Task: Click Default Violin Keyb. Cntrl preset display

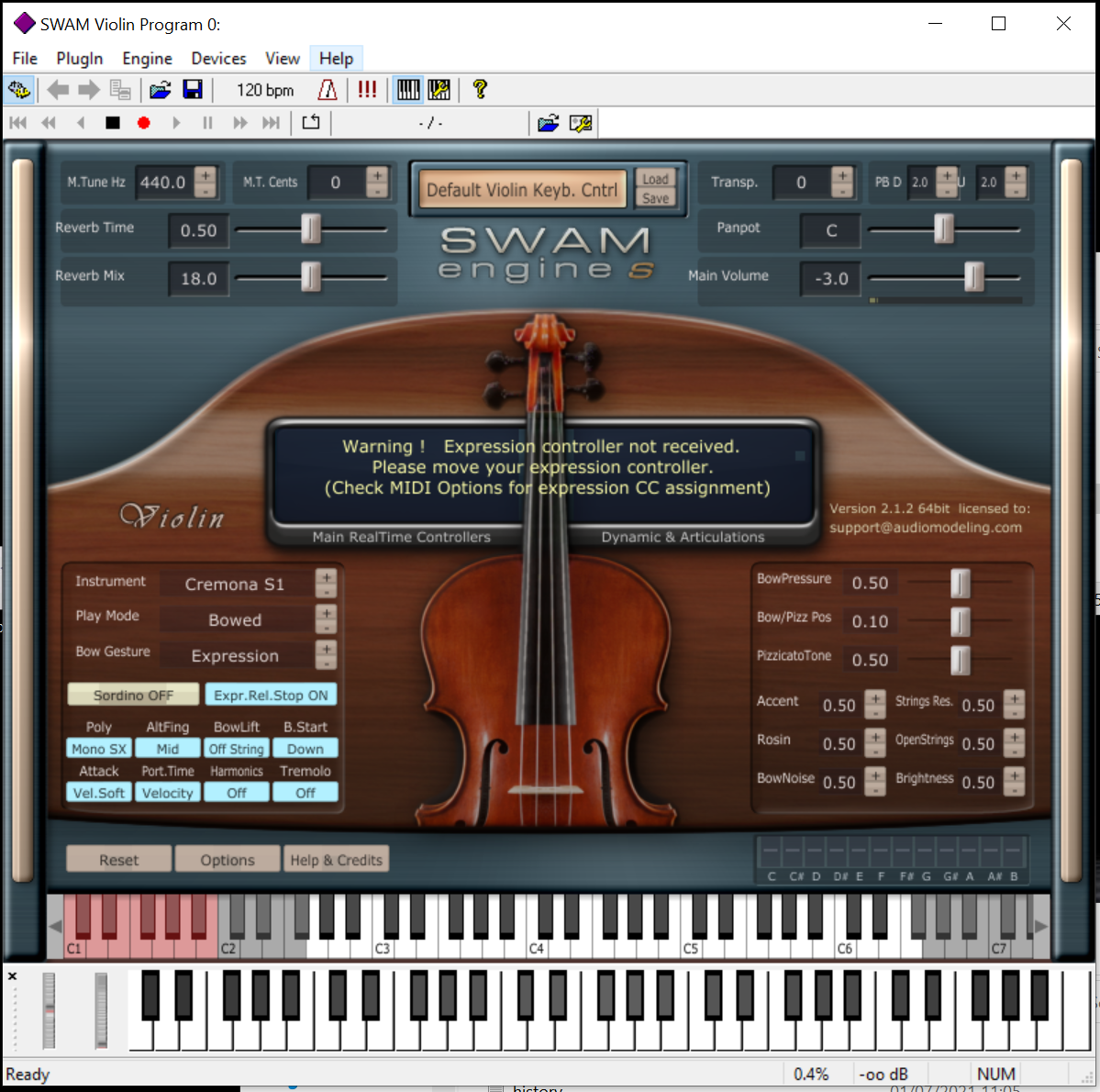Action: (522, 189)
